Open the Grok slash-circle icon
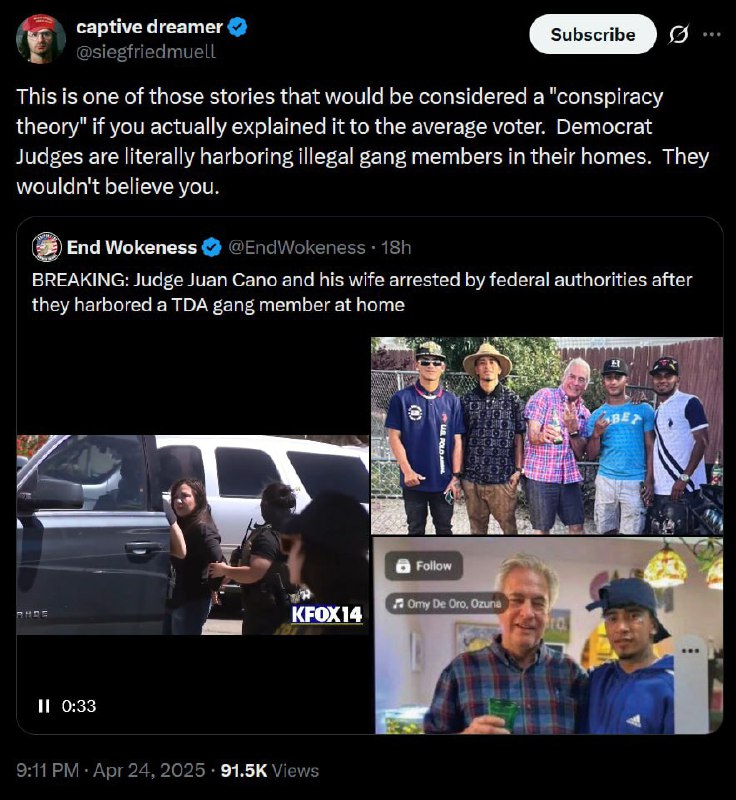736x800 pixels. (679, 35)
